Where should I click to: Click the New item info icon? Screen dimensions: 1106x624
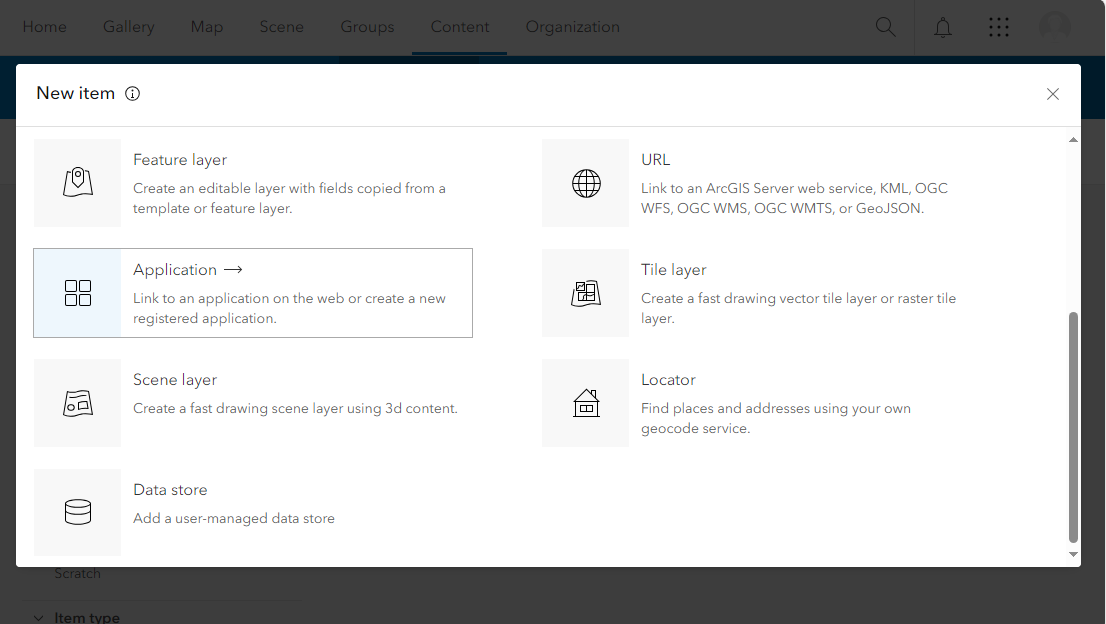click(x=132, y=93)
